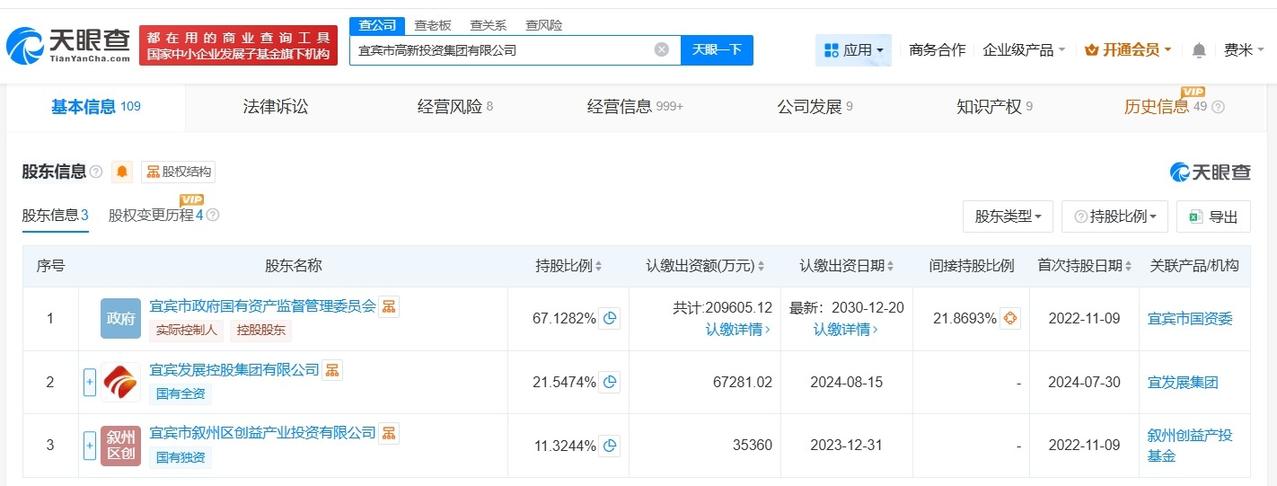Open the 经营信息 999+ tab
This screenshot has width=1277, height=486.
click(x=635, y=107)
